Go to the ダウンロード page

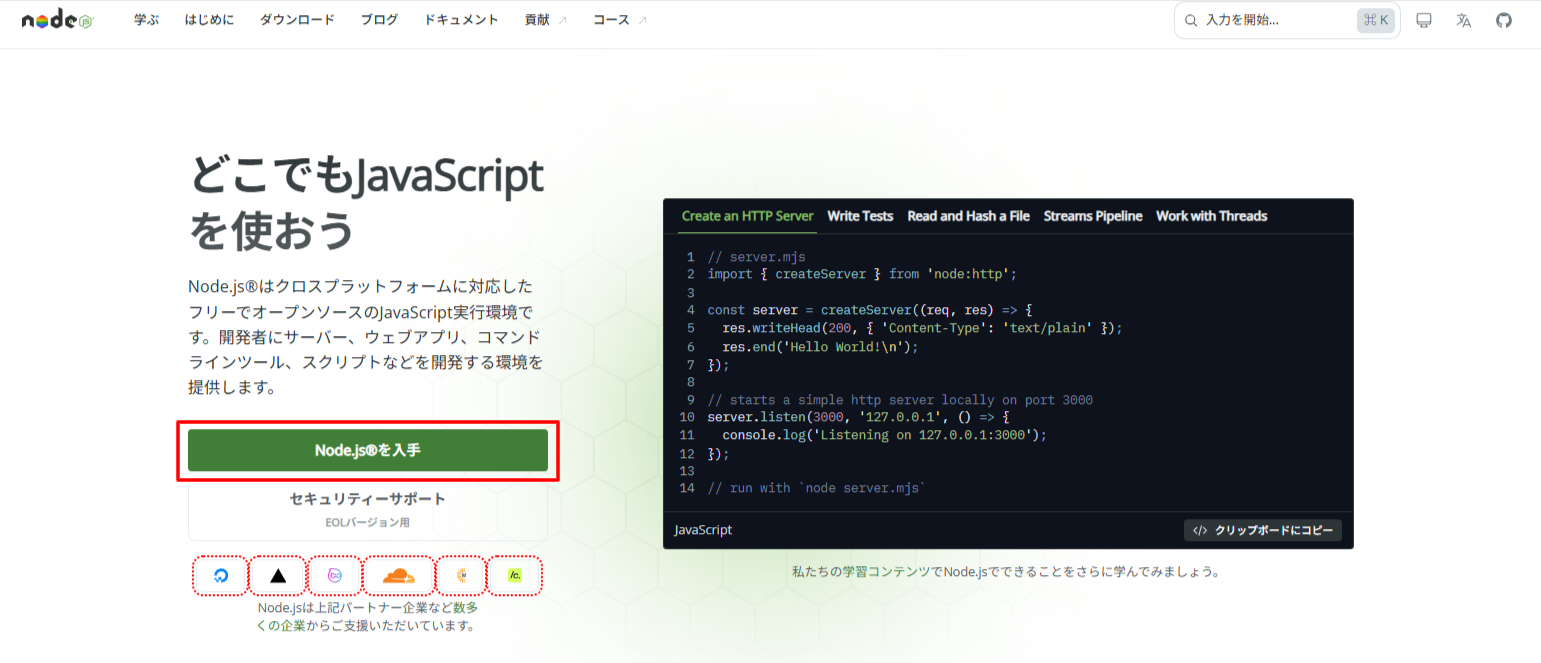(297, 20)
